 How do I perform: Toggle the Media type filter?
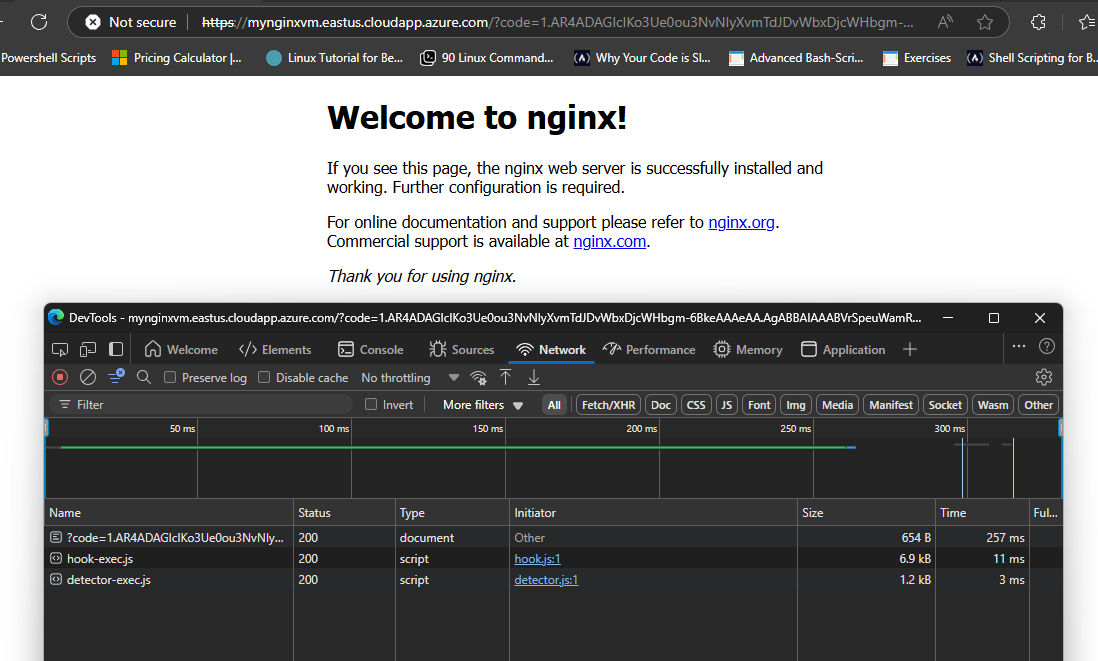point(838,405)
